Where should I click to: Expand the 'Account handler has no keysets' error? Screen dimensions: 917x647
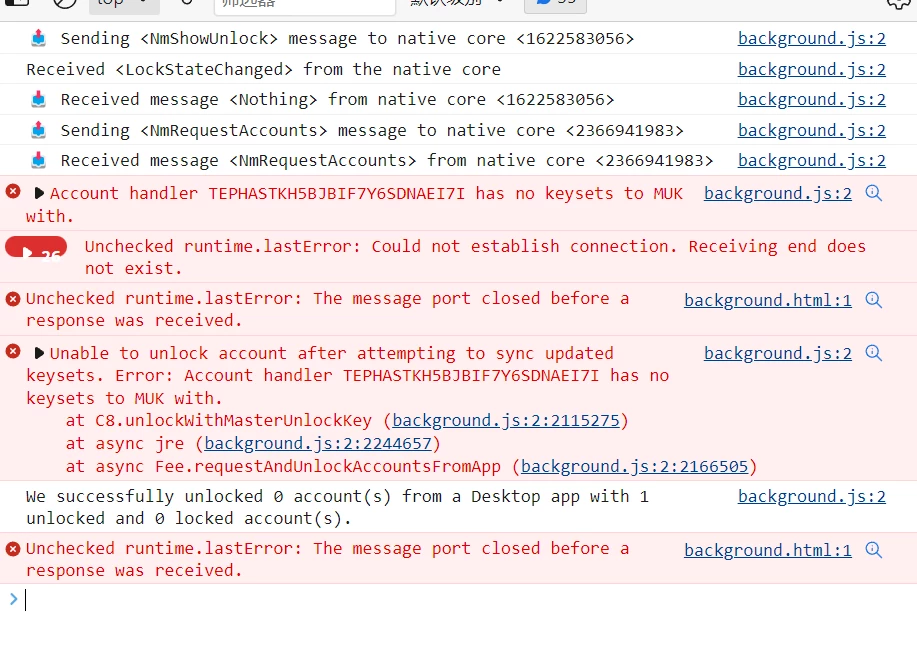[x=39, y=193]
